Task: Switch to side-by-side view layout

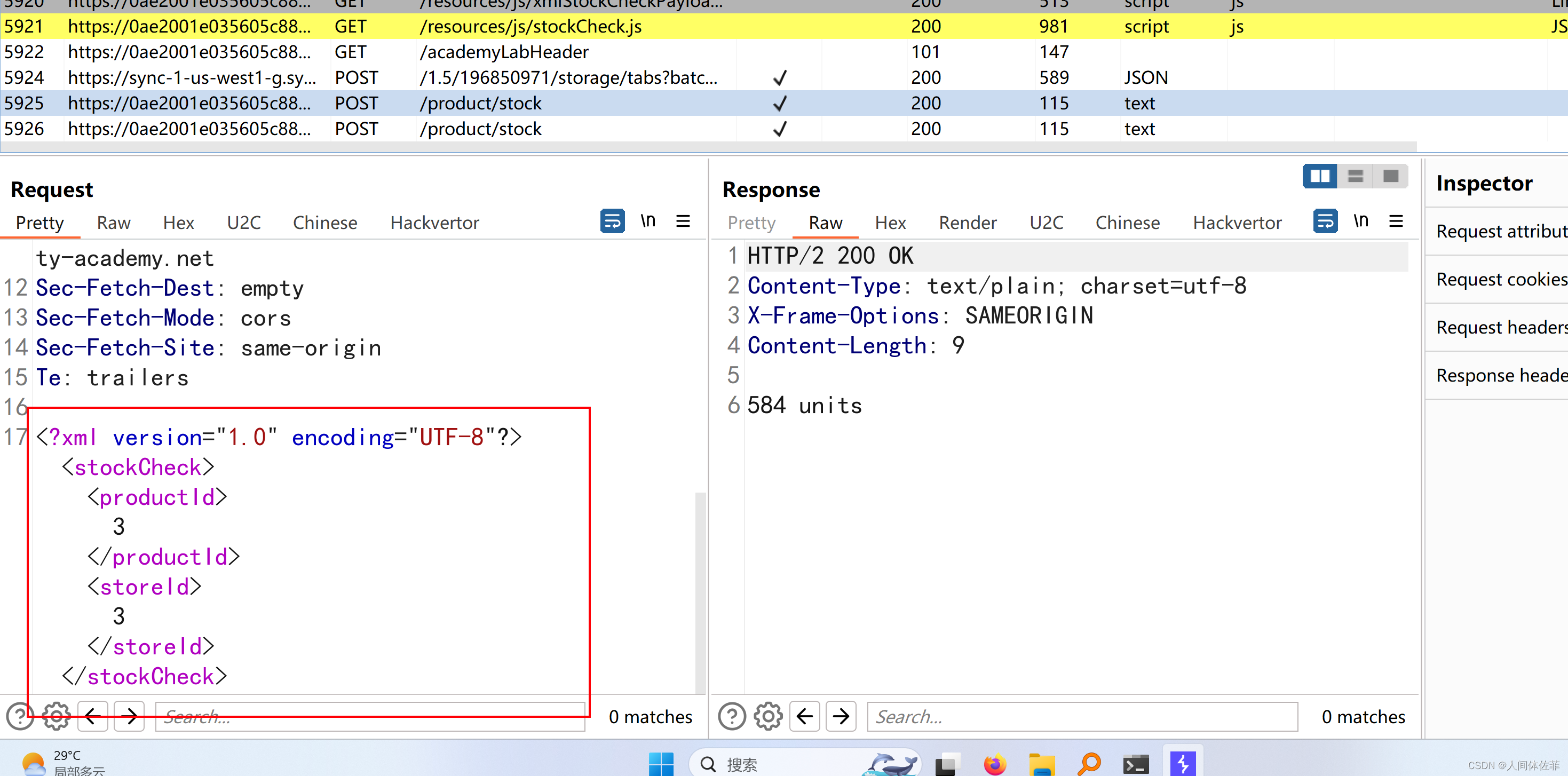Action: click(x=1320, y=176)
